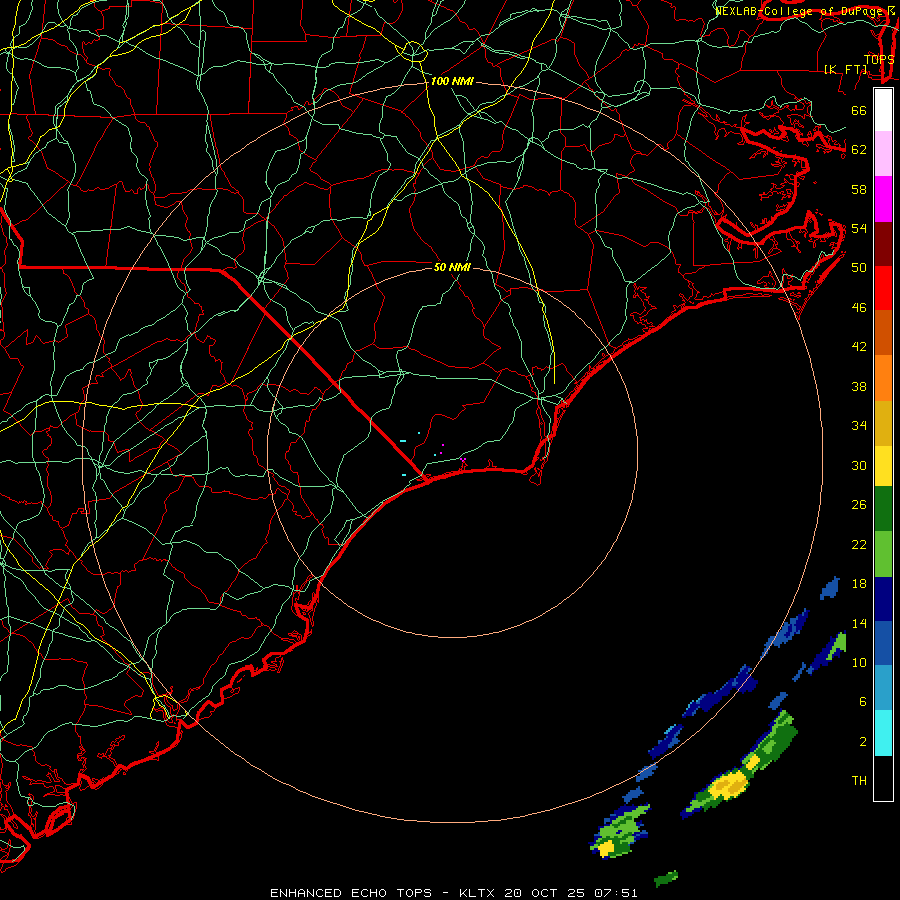Click the [K FT] unit label
Screen dimensions: 900x900
(845, 69)
